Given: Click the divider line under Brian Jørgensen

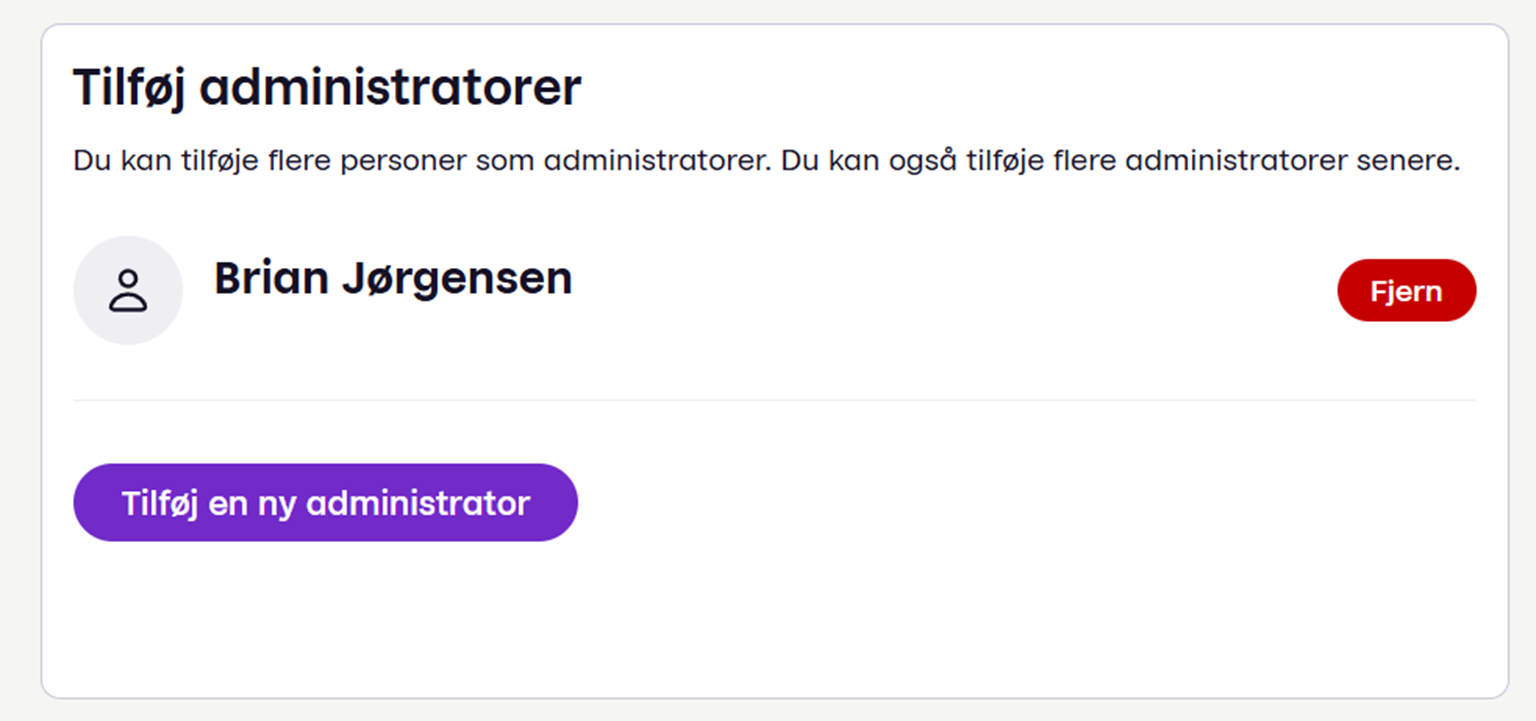Looking at the screenshot, I should 774,400.
